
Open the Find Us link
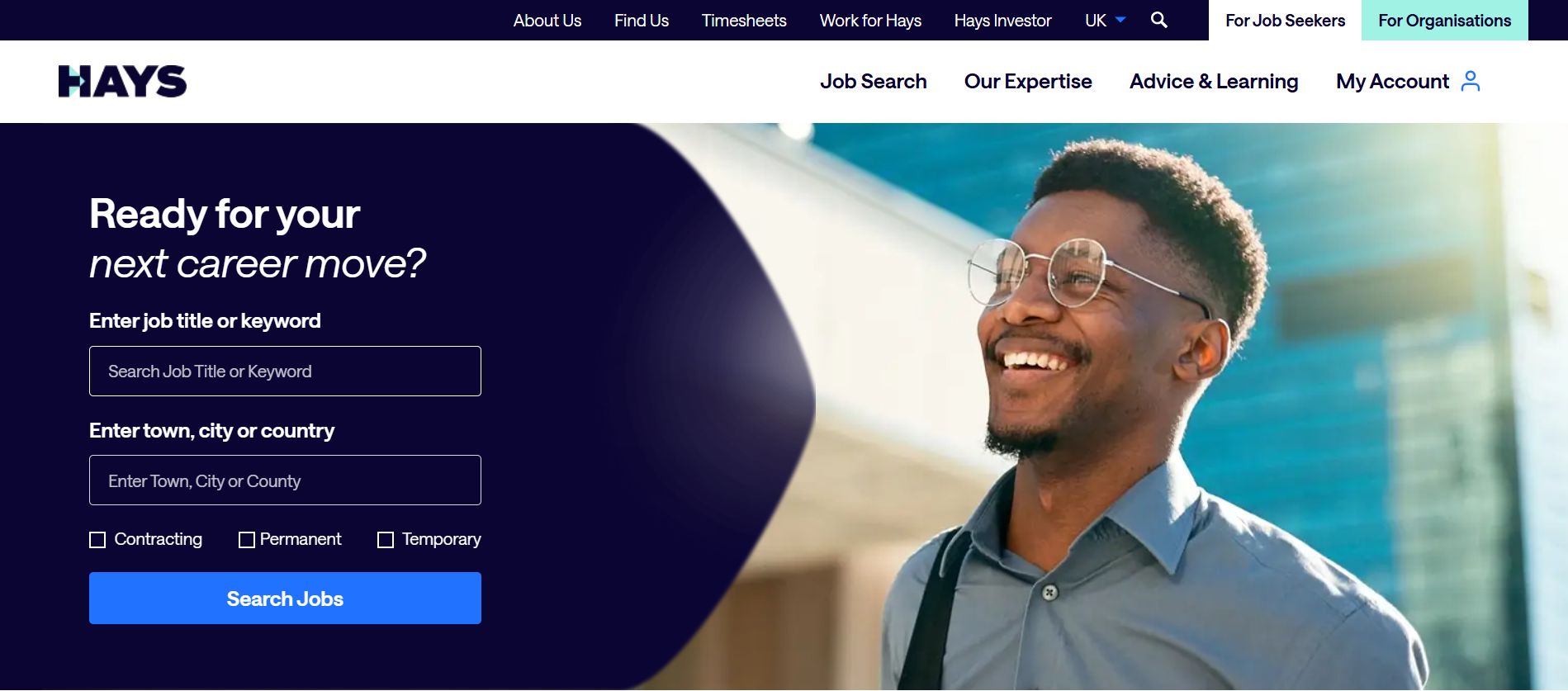(641, 21)
